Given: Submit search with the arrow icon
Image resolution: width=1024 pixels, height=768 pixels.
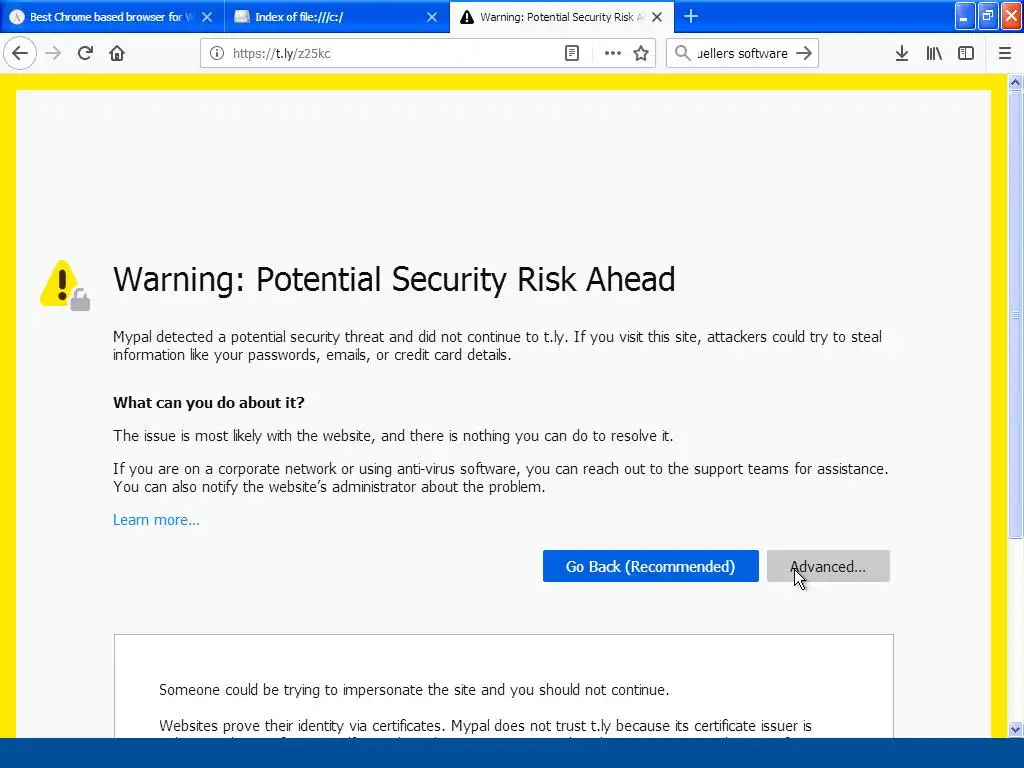Looking at the screenshot, I should pyautogui.click(x=805, y=53).
